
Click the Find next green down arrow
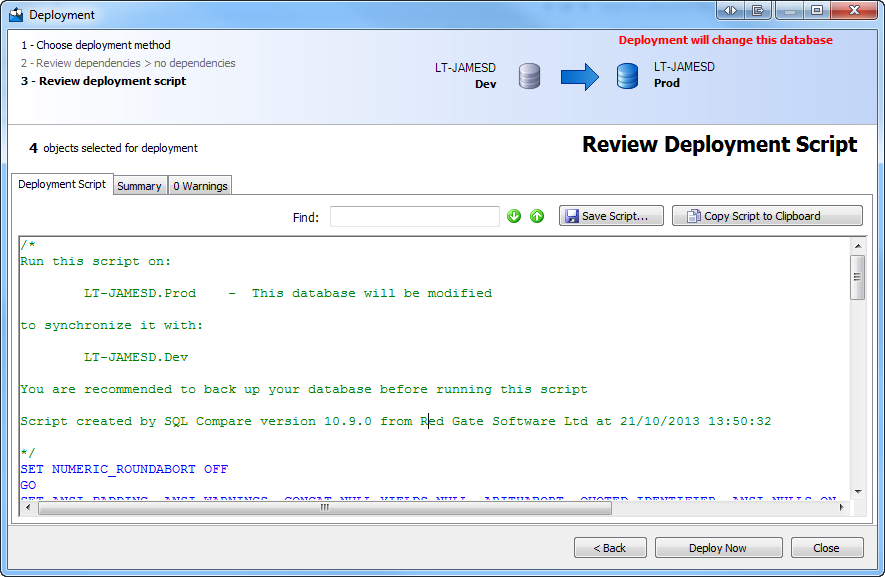514,216
